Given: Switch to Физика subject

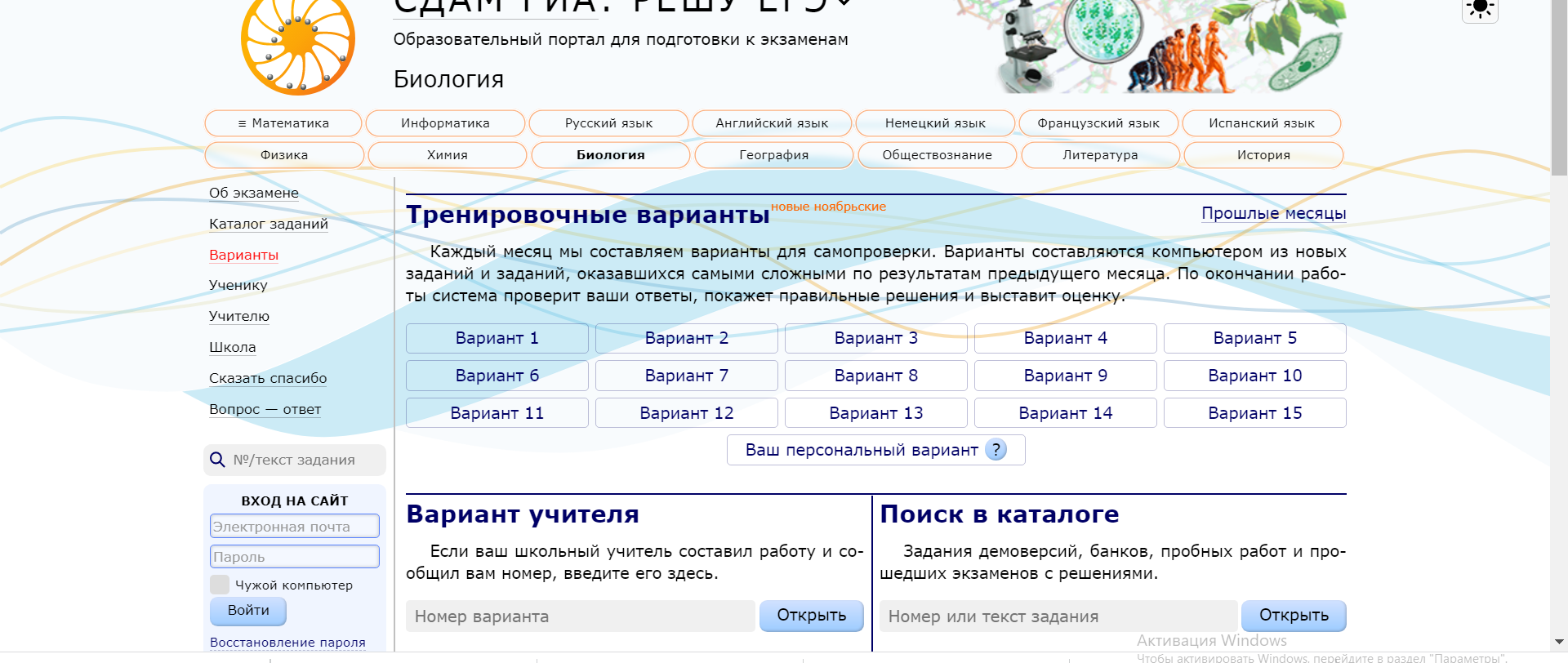Looking at the screenshot, I should (x=284, y=155).
